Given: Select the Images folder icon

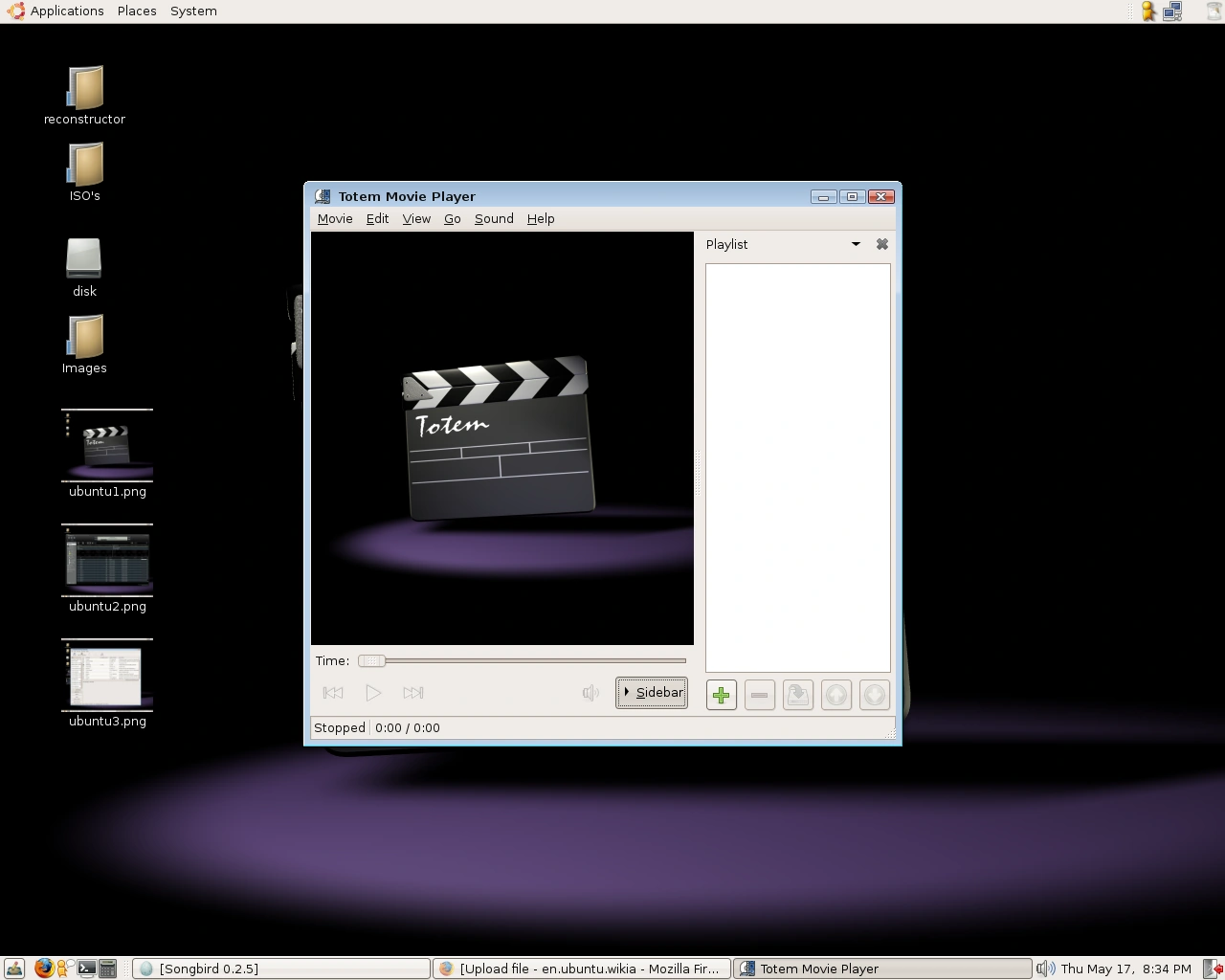Looking at the screenshot, I should [x=85, y=345].
